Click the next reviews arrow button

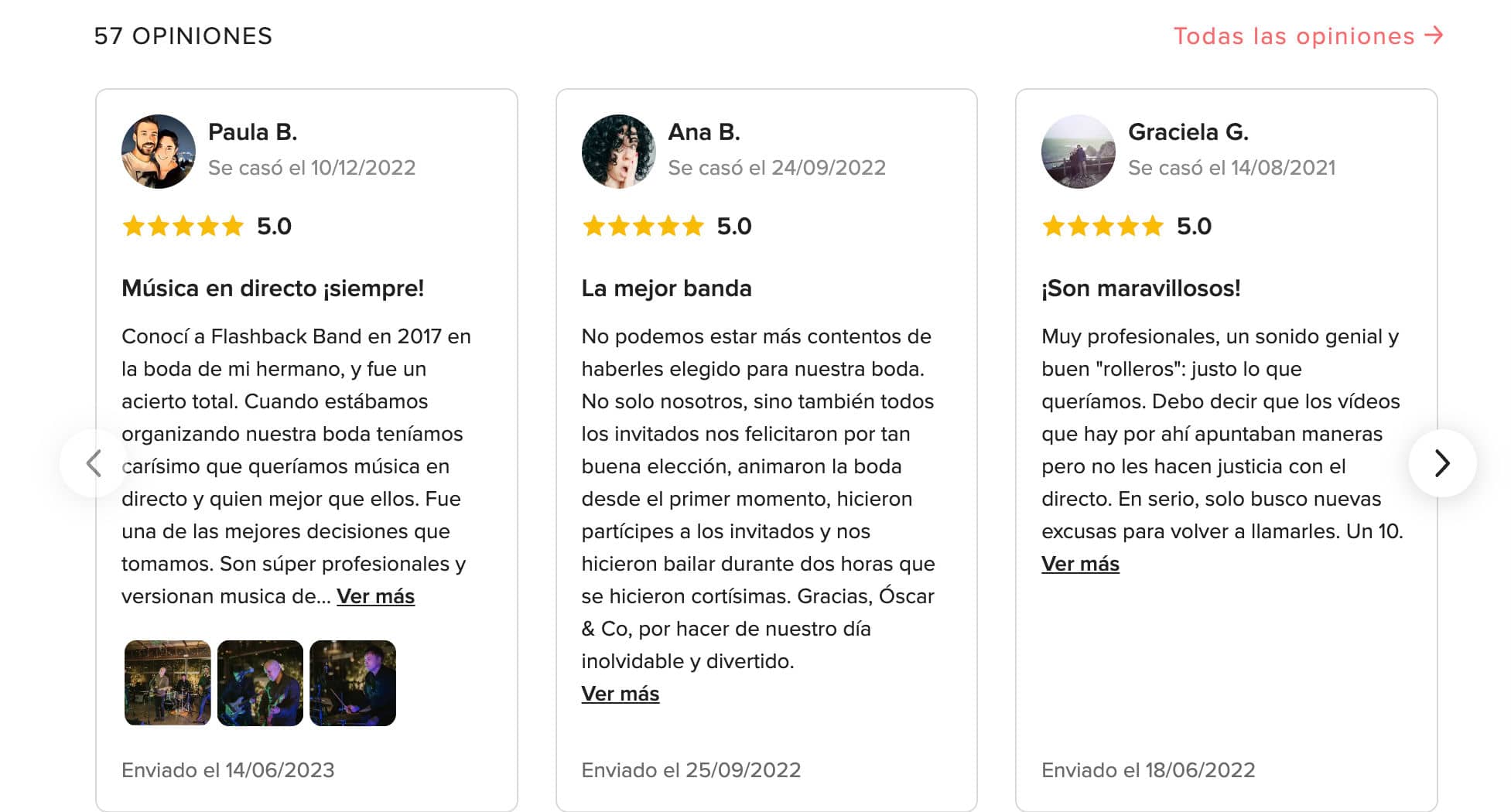pos(1442,463)
